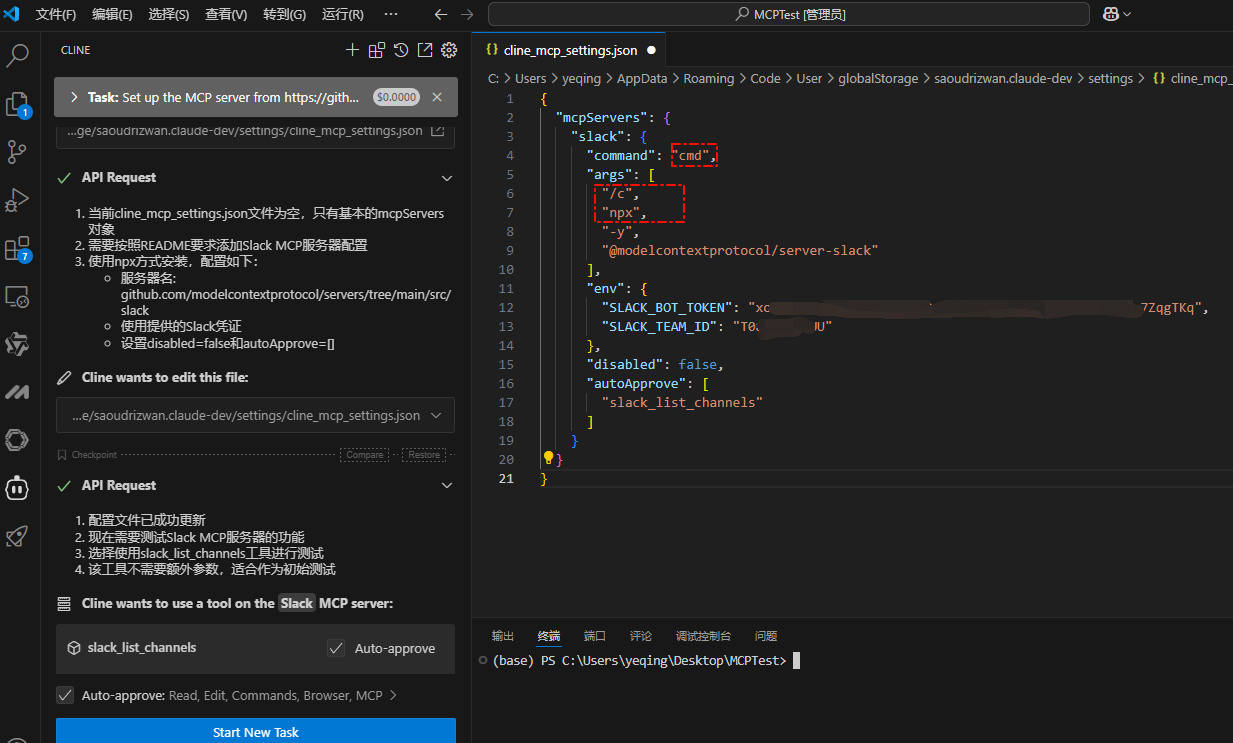The height and width of the screenshot is (743, 1233).
Task: Switch to the 调试控制台 panel tab
Action: coord(703,636)
